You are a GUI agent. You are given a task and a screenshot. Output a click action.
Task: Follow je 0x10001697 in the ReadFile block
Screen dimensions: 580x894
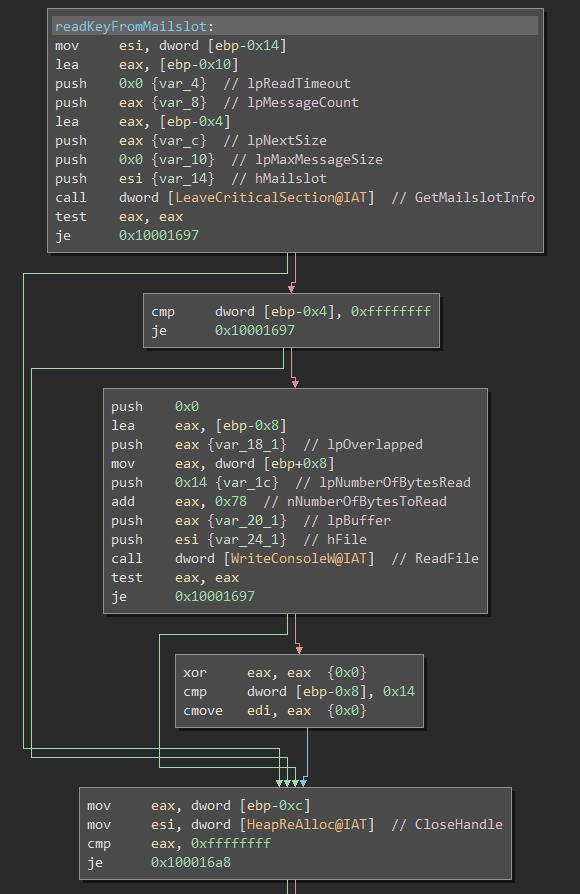pos(214,596)
